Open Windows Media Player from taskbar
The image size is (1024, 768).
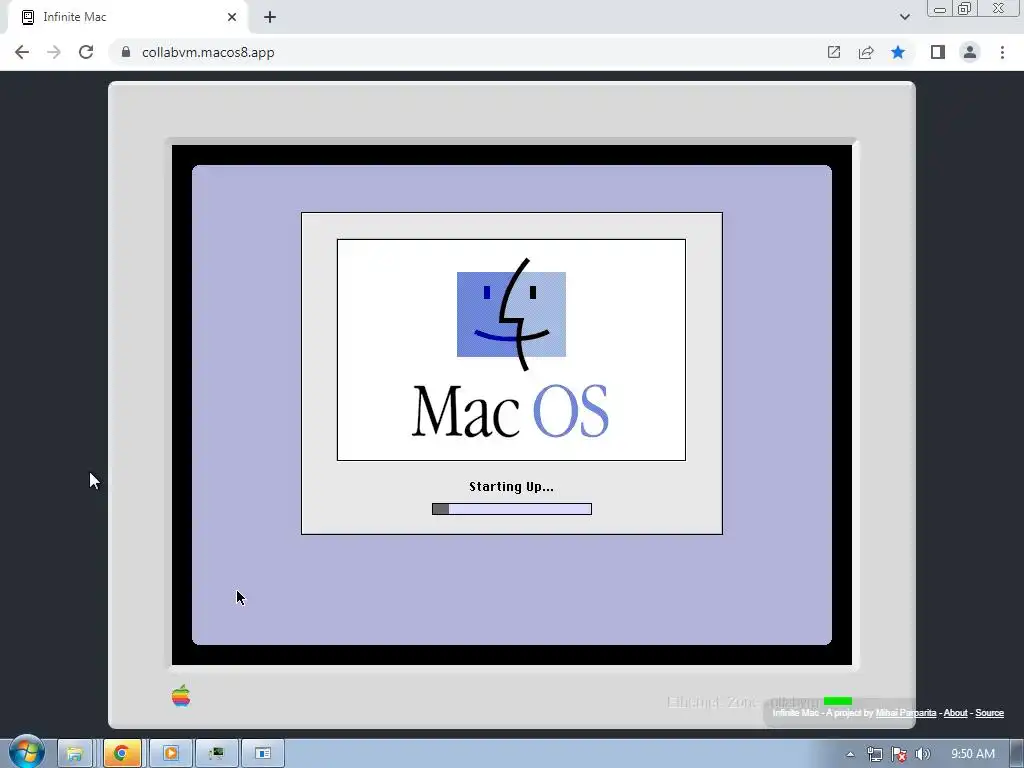170,753
